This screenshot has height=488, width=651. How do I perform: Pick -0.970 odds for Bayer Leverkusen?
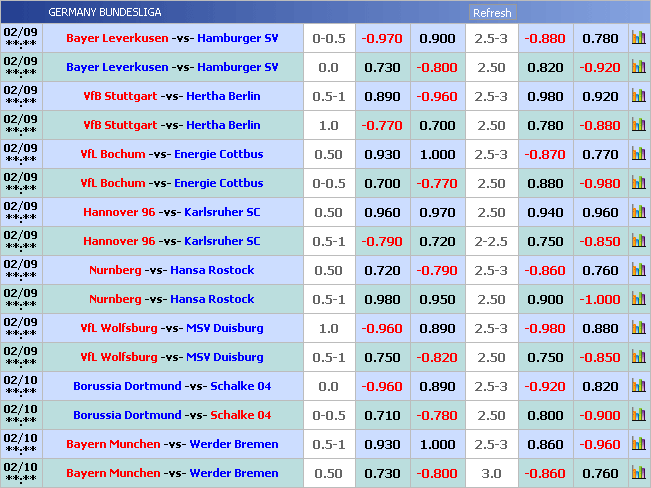382,39
